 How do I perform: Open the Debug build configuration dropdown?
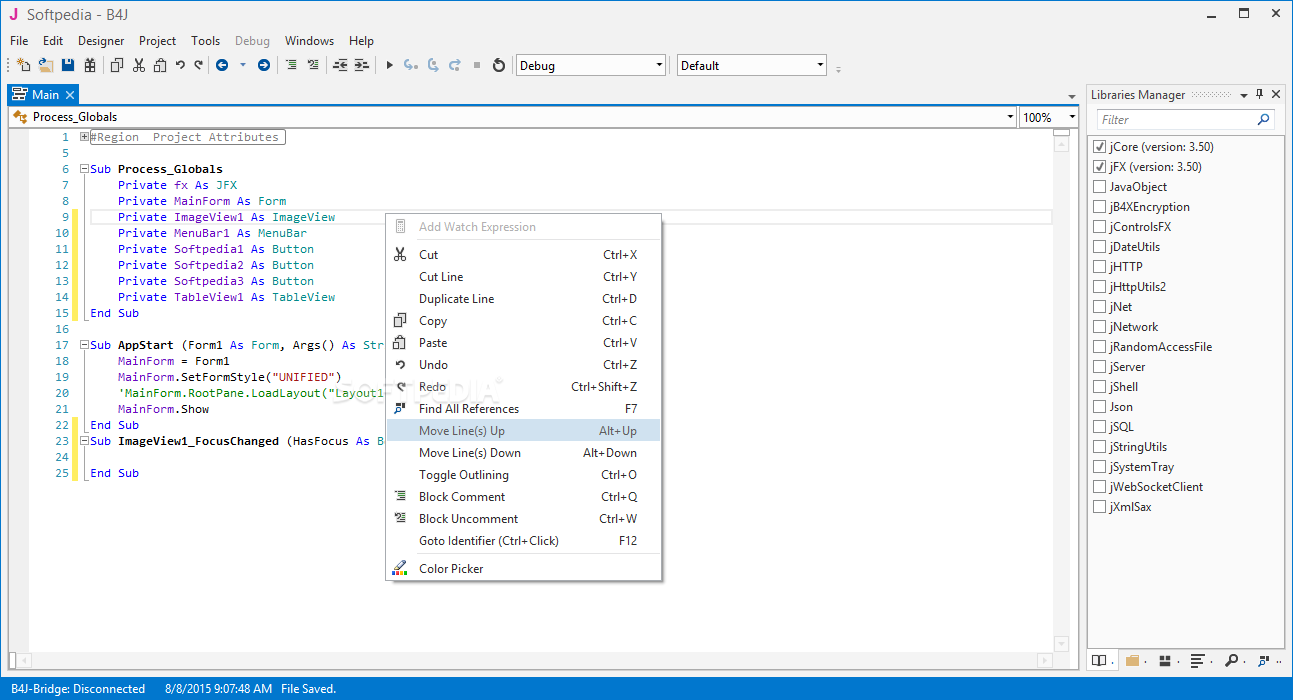point(590,66)
